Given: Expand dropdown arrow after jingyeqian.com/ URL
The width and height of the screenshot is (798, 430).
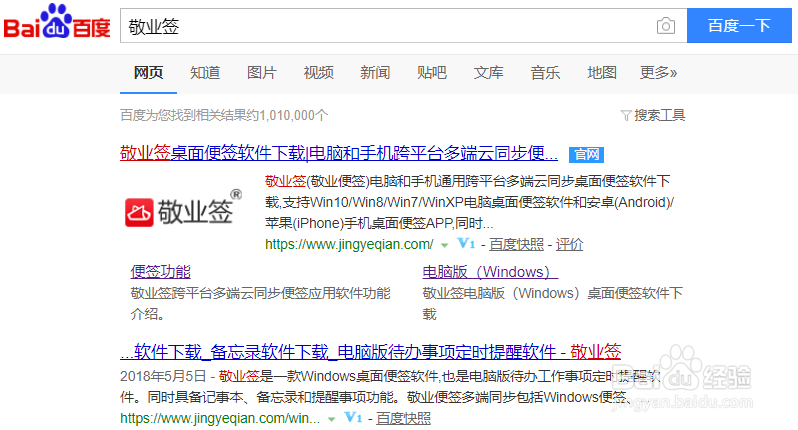Looking at the screenshot, I should [444, 245].
